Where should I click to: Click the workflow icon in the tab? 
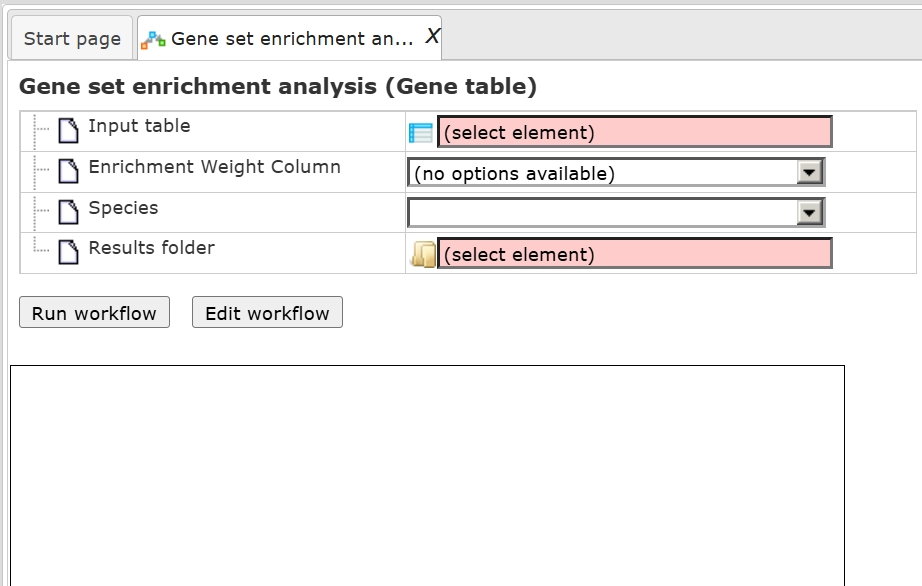[153, 40]
